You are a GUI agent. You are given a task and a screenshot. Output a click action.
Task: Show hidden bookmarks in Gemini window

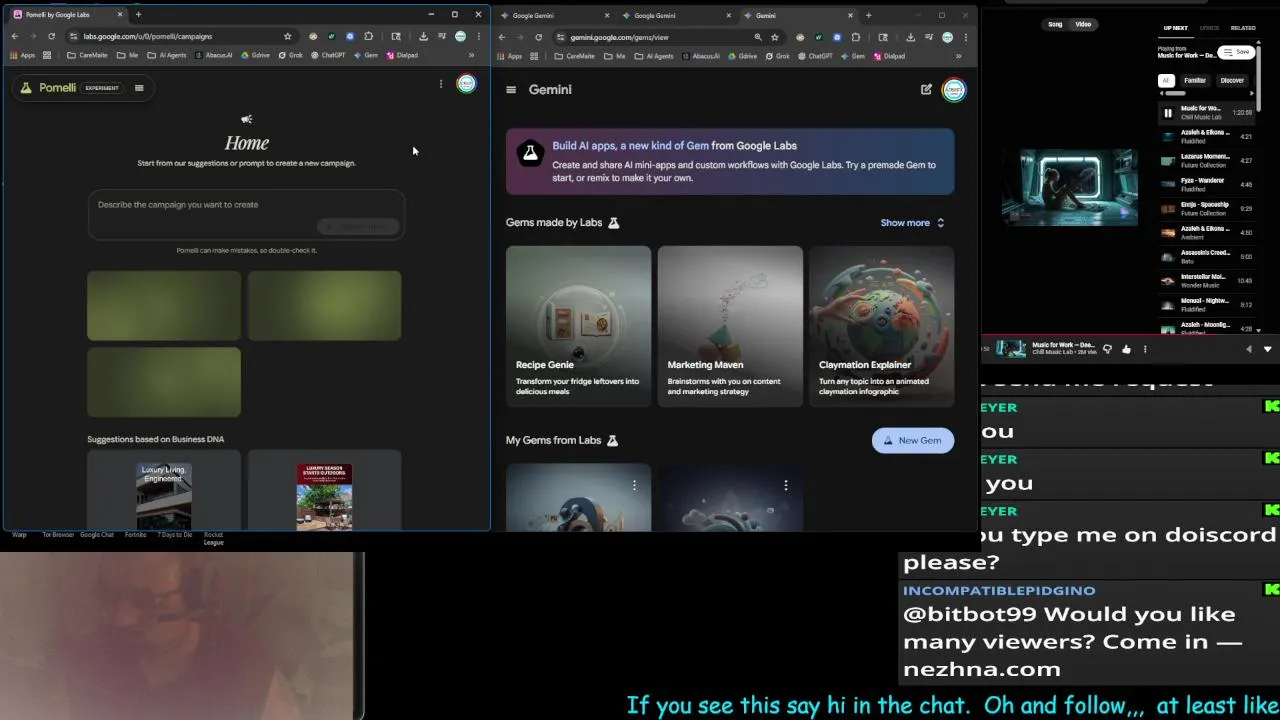click(960, 56)
